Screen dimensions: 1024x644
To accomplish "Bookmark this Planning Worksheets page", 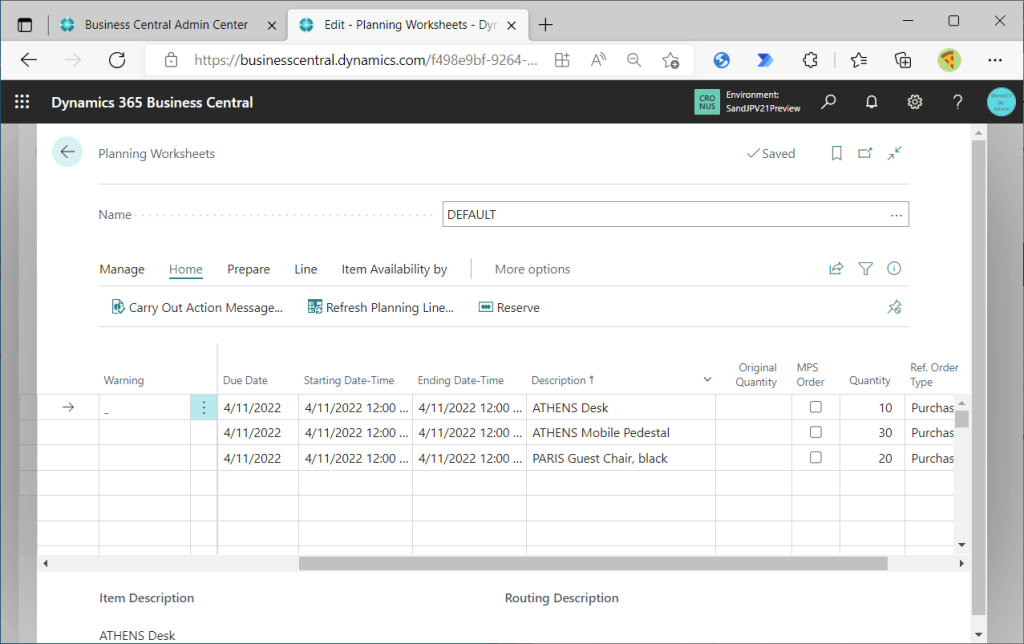I will tap(836, 153).
